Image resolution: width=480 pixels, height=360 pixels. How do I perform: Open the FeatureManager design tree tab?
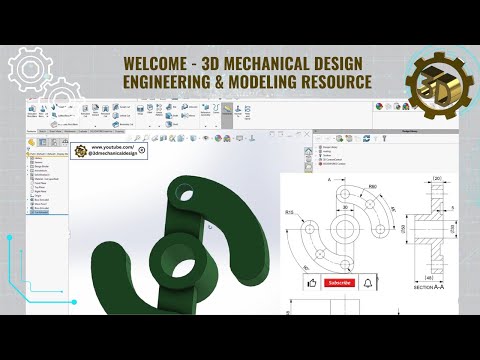pos(31,142)
